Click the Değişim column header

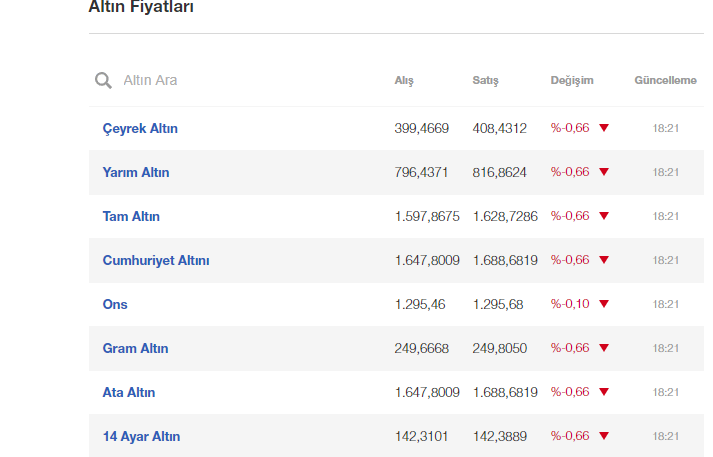click(572, 80)
